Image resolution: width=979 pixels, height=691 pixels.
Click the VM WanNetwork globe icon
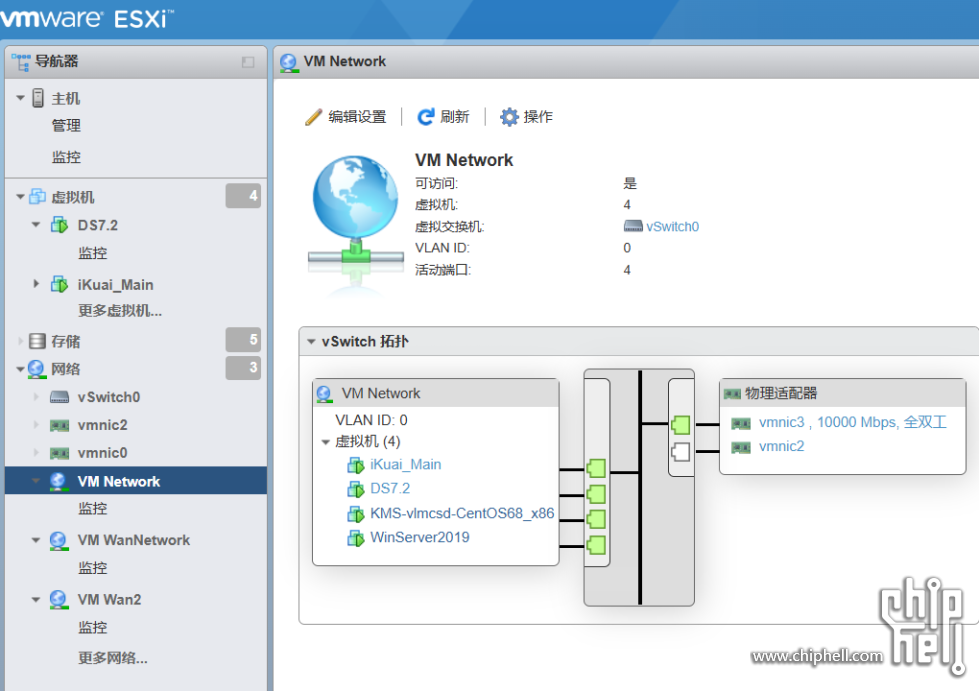coord(59,541)
